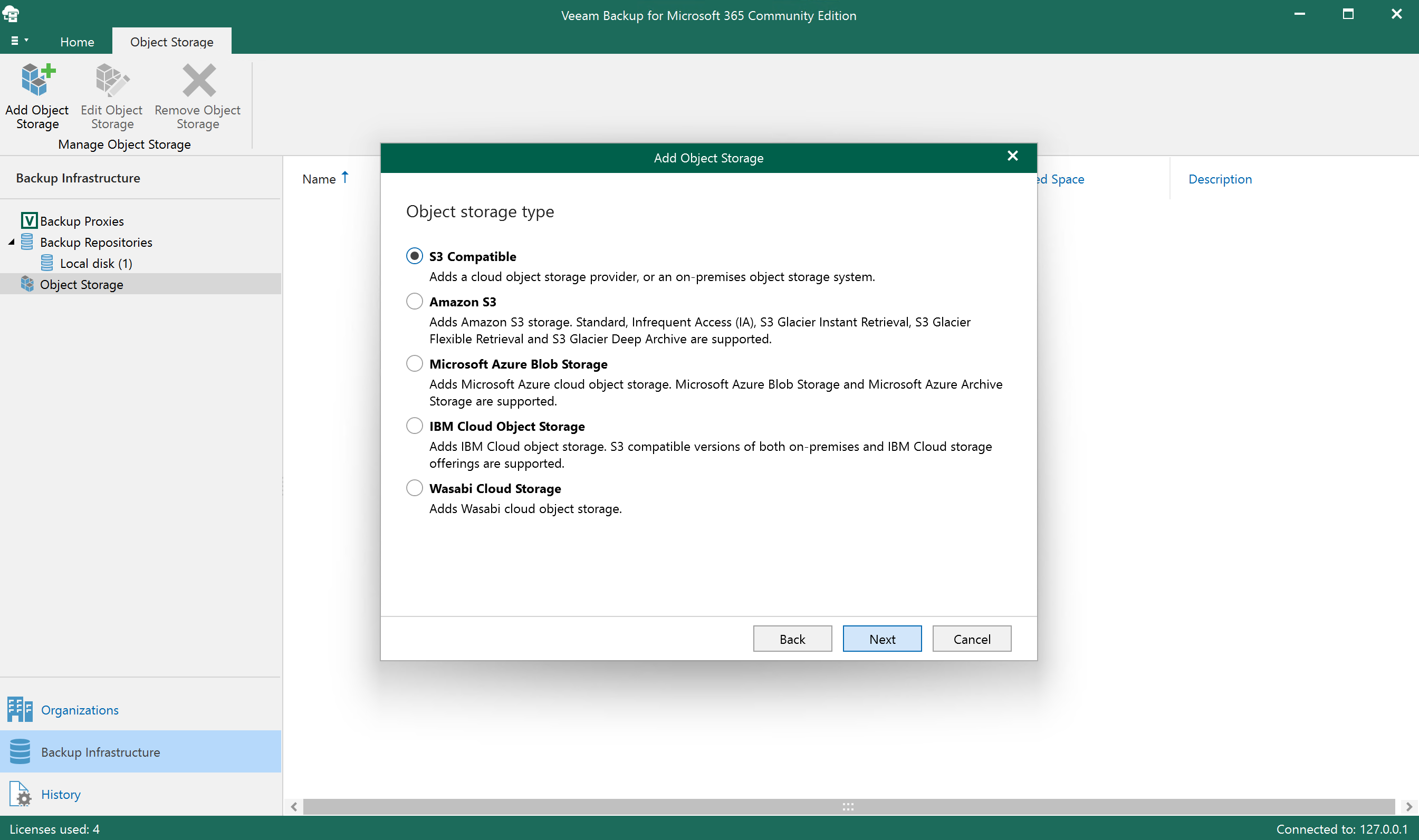Choose Amazon S3 storage type
The height and width of the screenshot is (840, 1419).
(415, 301)
